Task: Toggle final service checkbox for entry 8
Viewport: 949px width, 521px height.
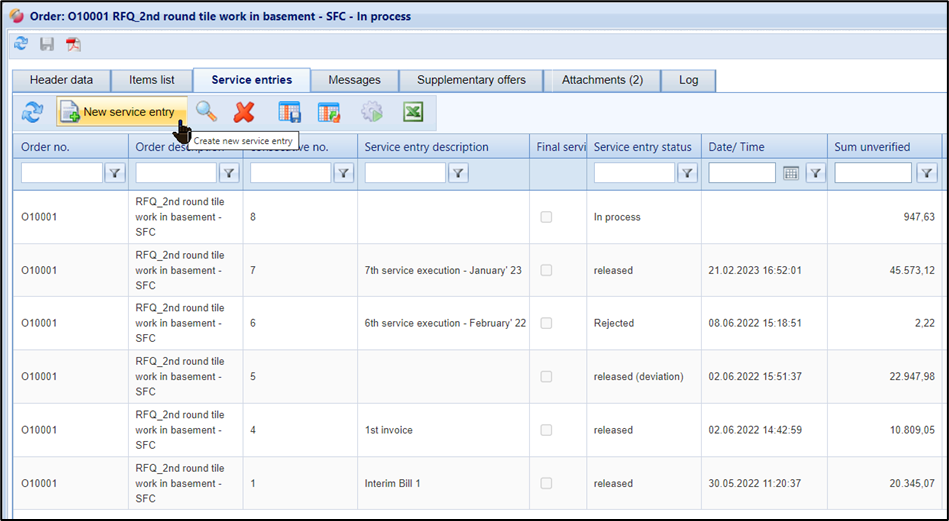Action: [546, 217]
